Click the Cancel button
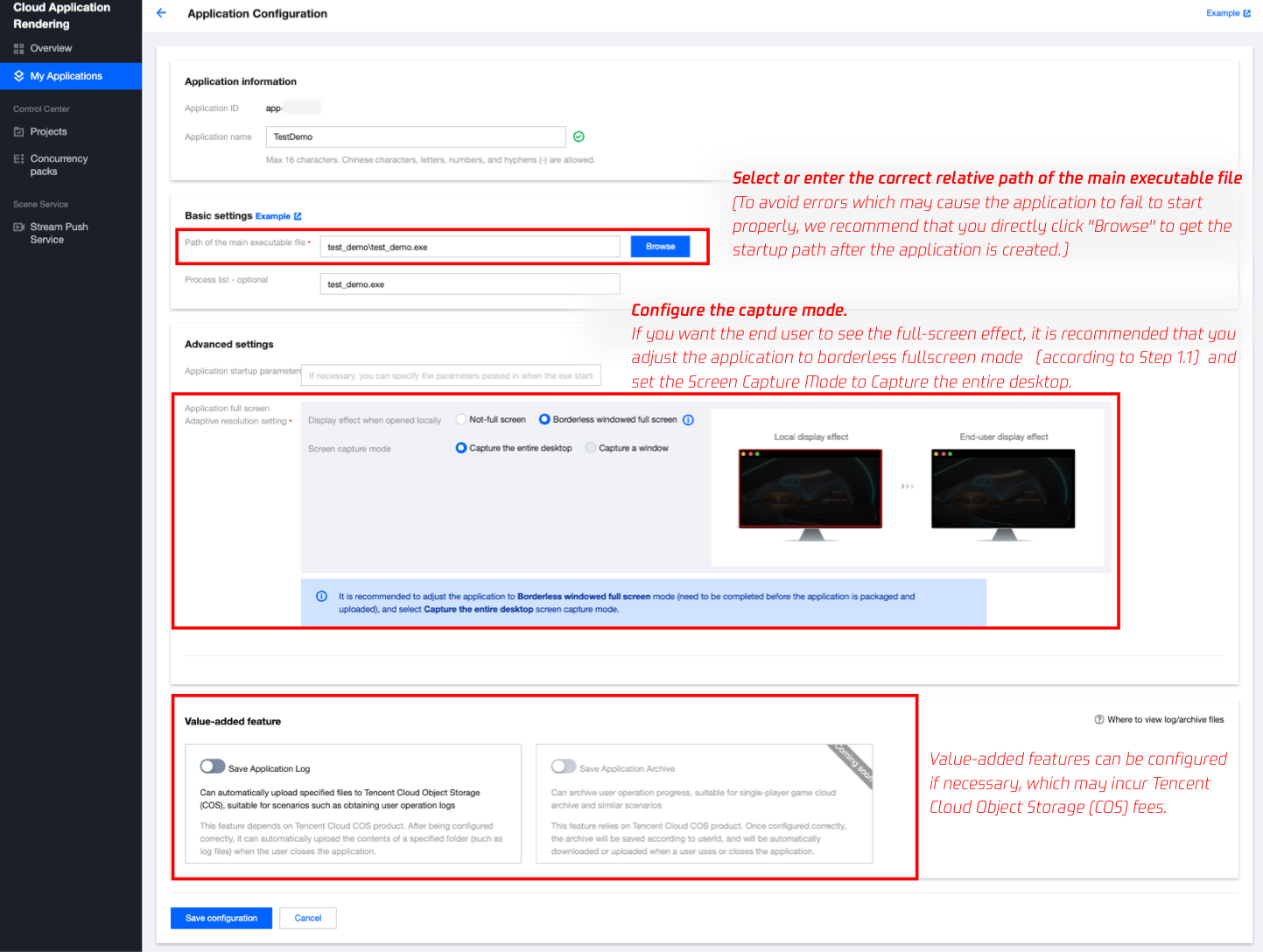The image size is (1263, 952). 308,918
